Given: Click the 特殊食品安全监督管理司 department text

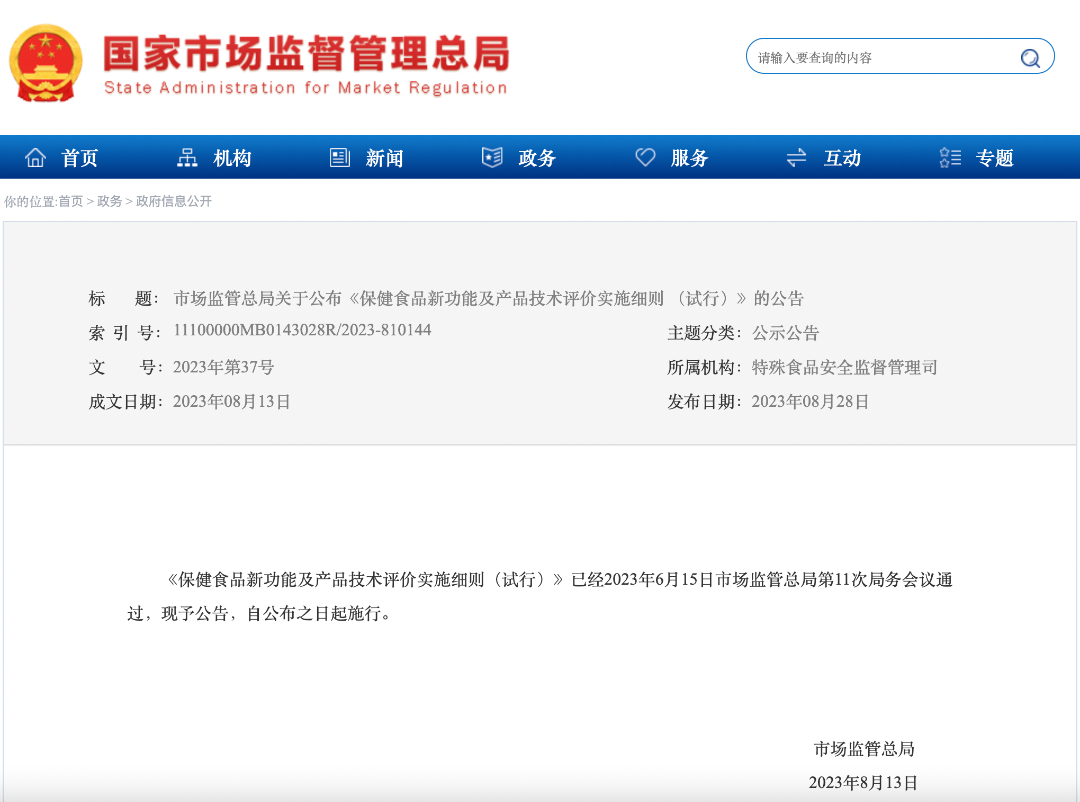Looking at the screenshot, I should (x=845, y=367).
